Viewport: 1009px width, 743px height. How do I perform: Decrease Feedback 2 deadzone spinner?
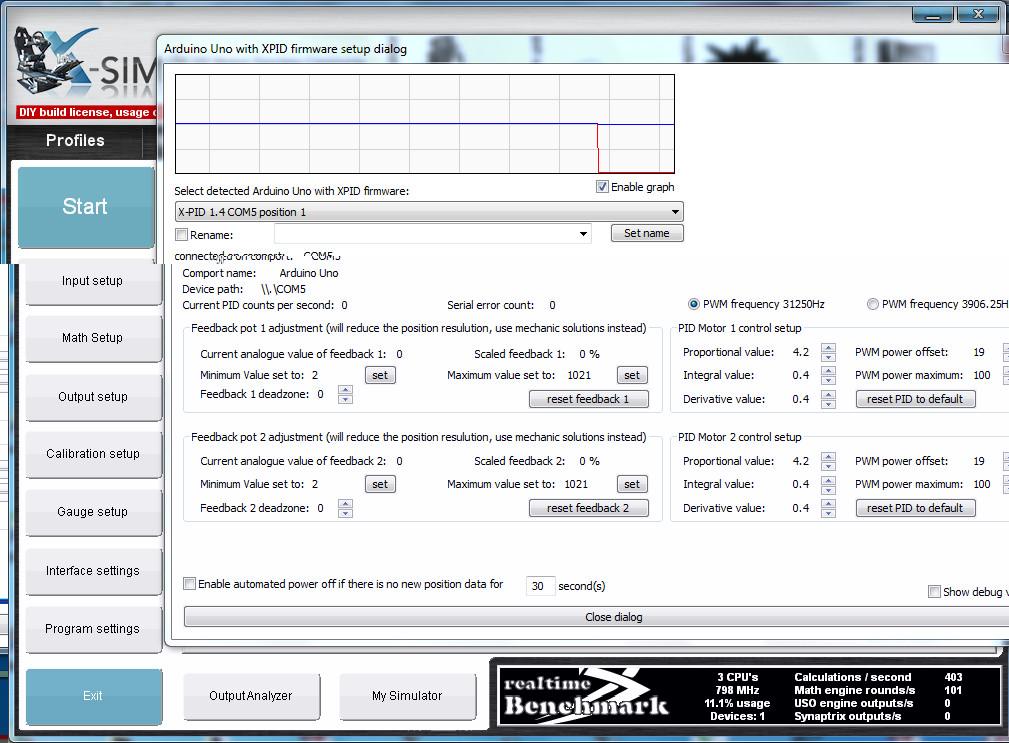point(345,513)
